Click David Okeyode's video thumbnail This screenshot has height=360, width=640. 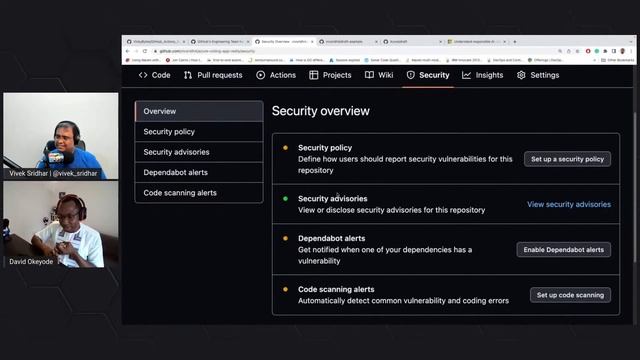click(61, 224)
